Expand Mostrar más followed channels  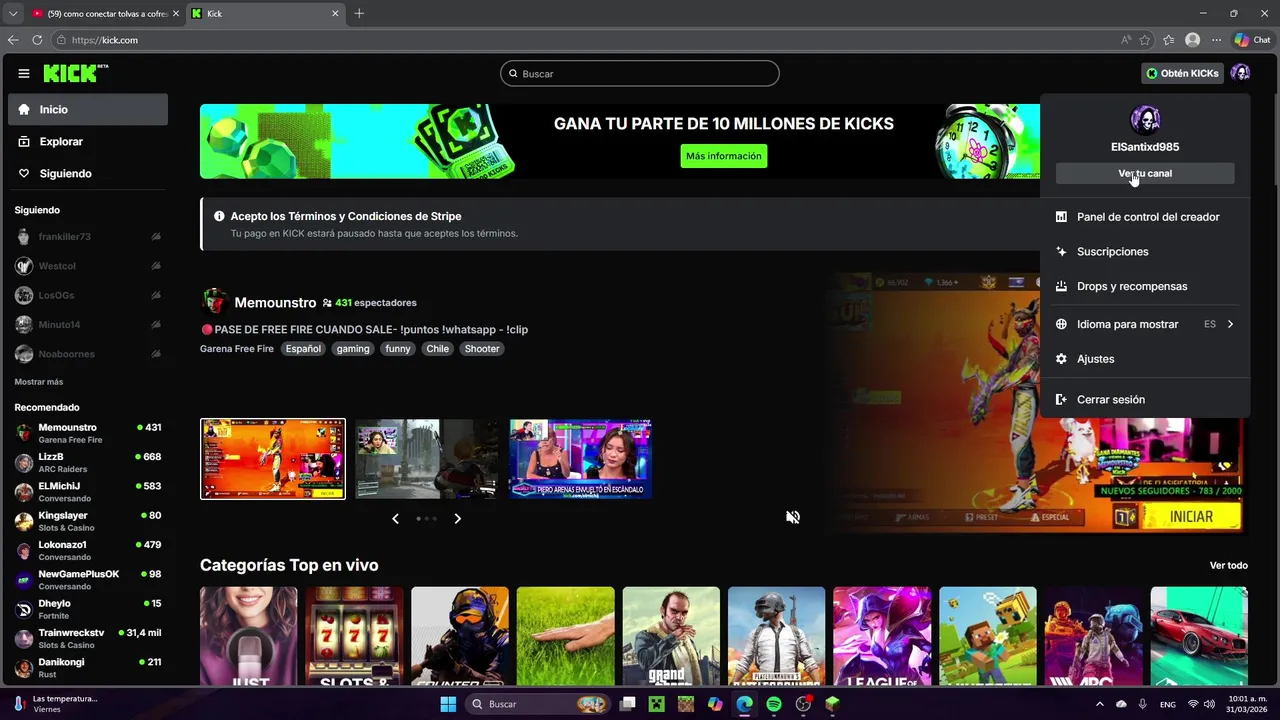click(x=39, y=382)
